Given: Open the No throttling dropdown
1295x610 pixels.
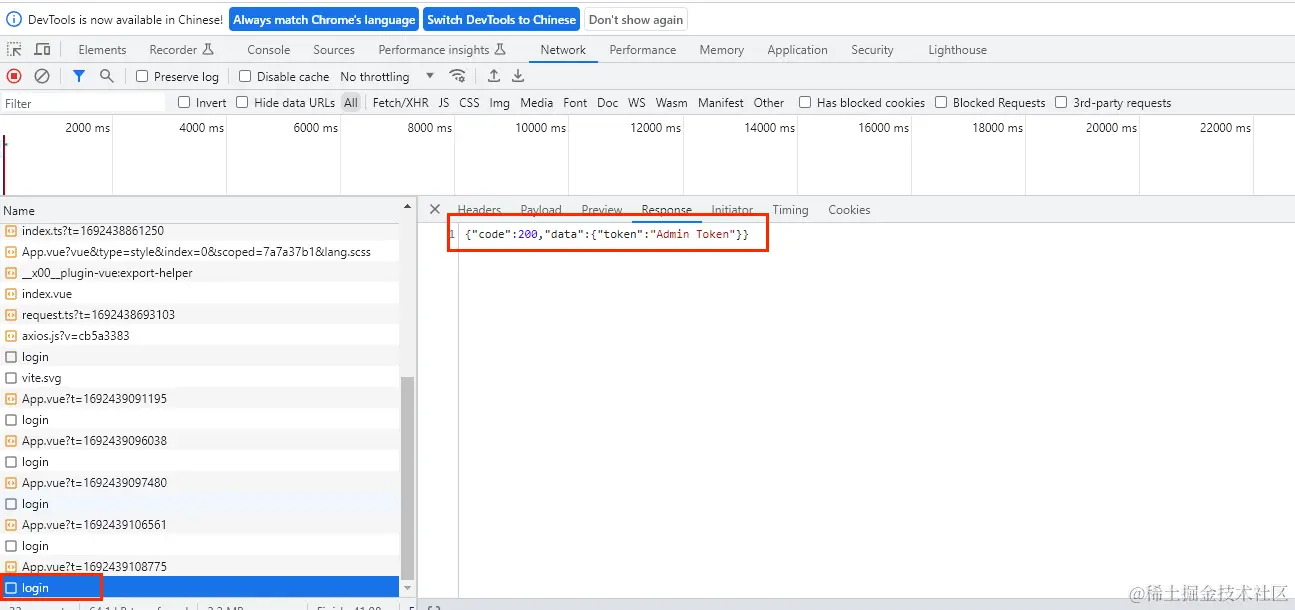Looking at the screenshot, I should pyautogui.click(x=388, y=76).
